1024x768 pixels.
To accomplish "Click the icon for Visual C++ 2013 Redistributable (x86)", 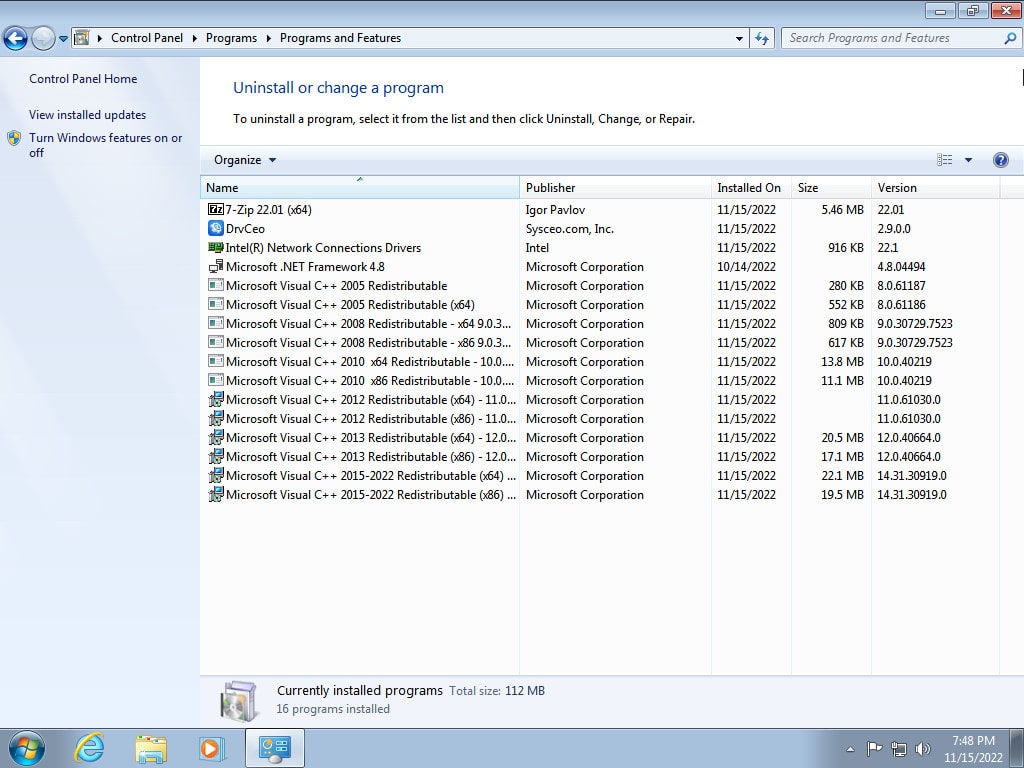I will [x=216, y=456].
